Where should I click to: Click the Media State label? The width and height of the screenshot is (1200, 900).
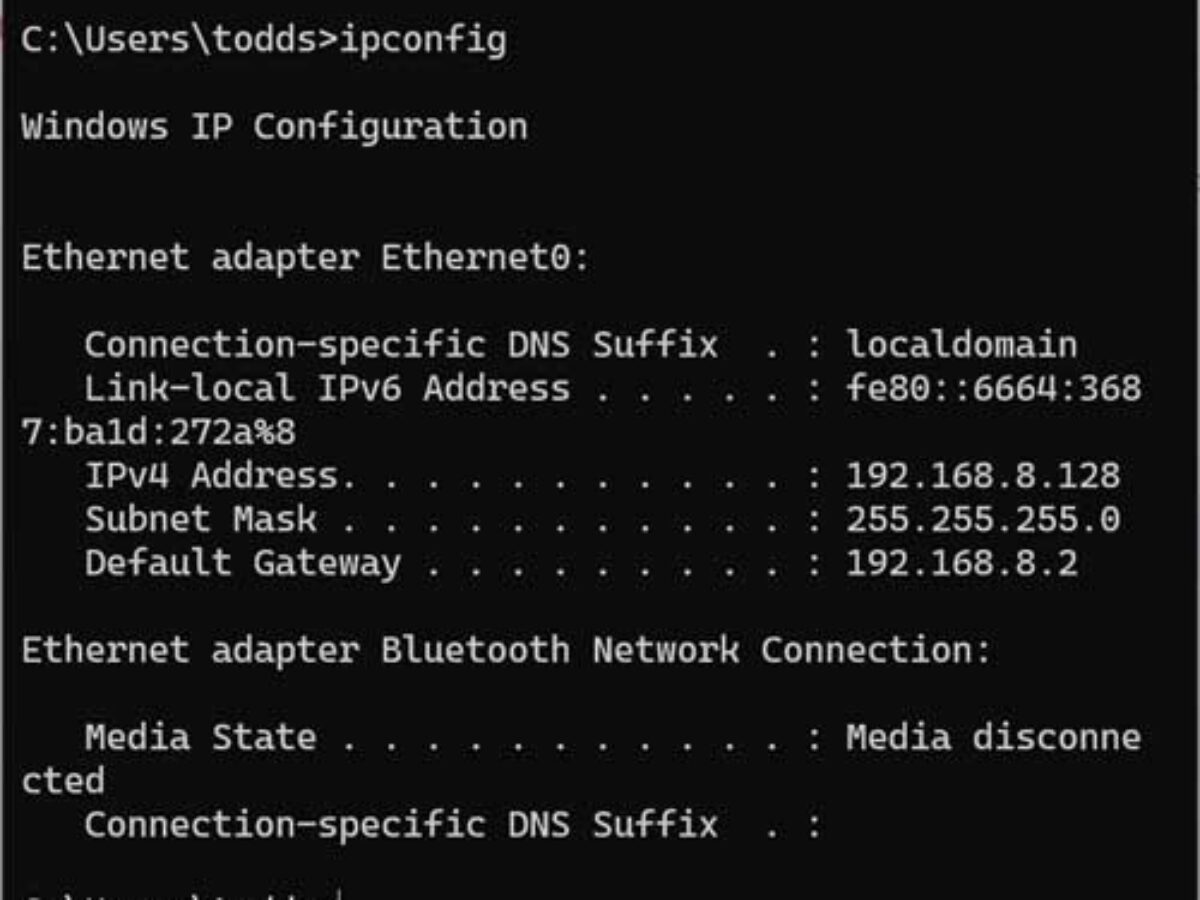200,738
